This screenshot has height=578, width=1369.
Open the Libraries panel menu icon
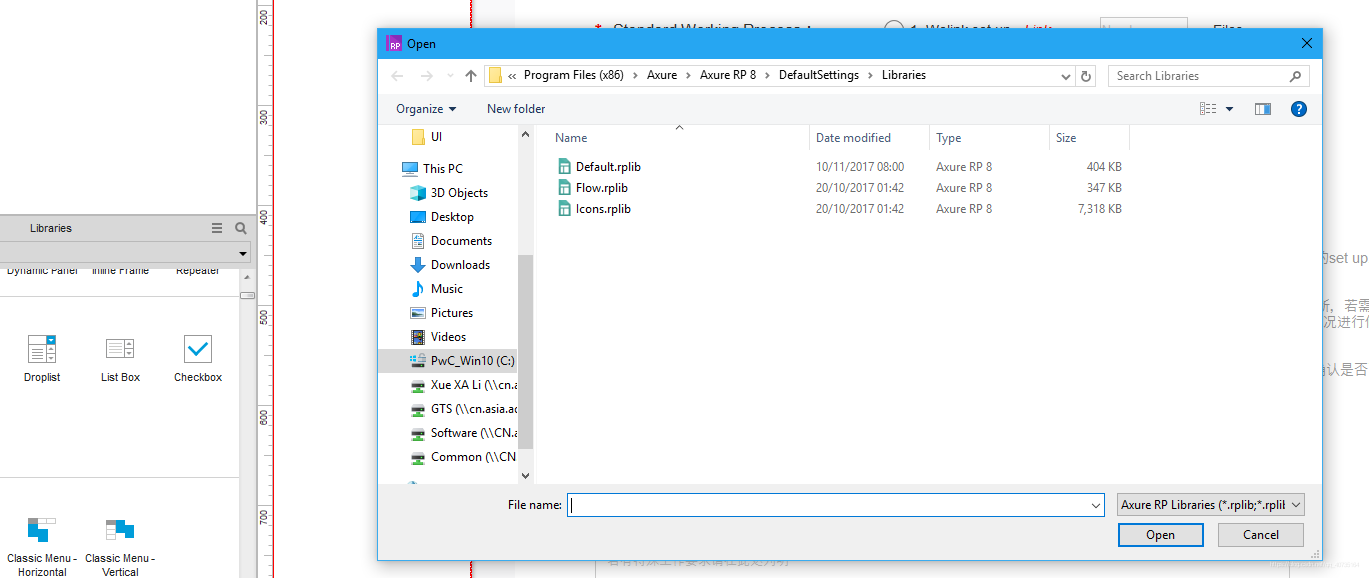tap(217, 228)
